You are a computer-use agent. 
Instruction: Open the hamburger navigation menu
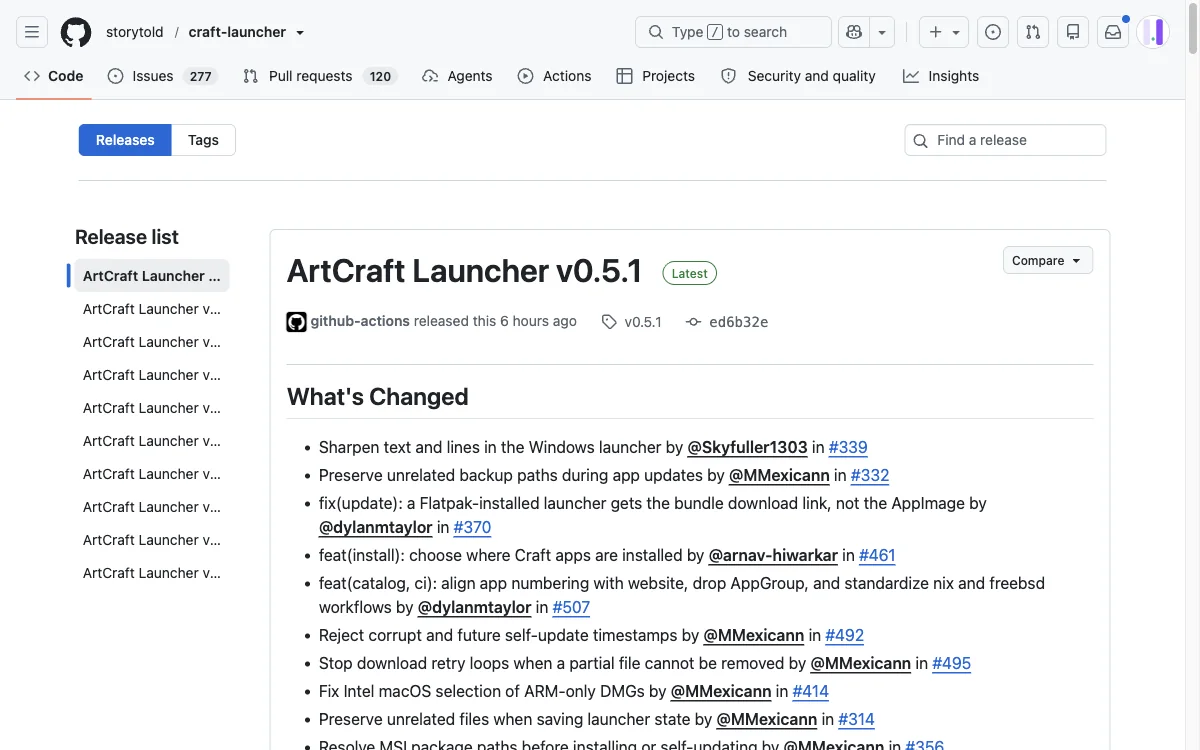pos(32,32)
